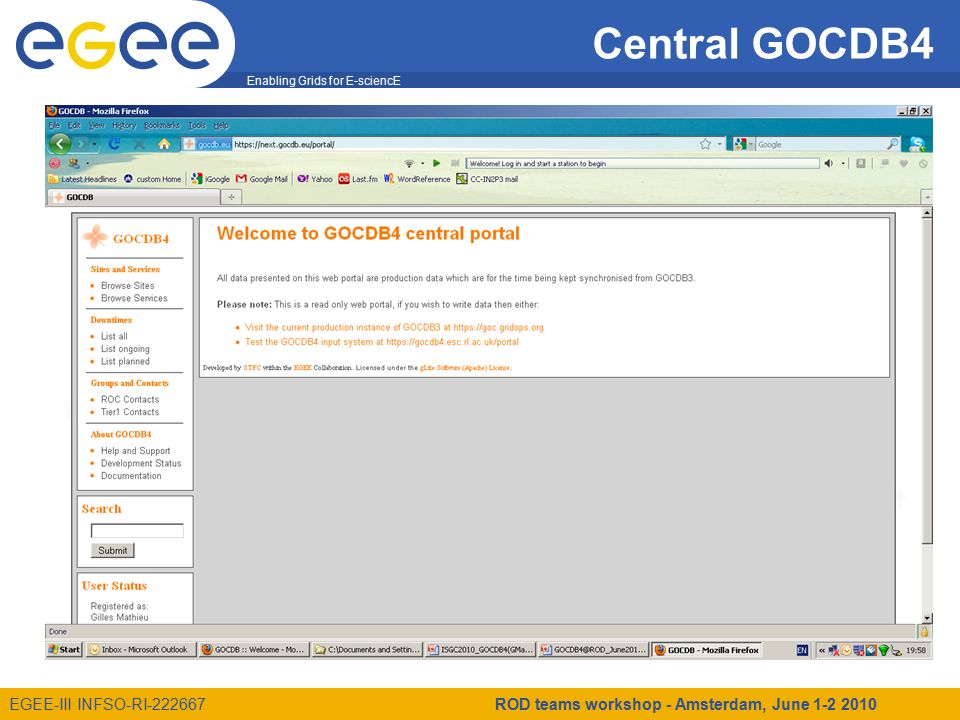Open Help and Support link
960x720 pixels.
click(135, 451)
